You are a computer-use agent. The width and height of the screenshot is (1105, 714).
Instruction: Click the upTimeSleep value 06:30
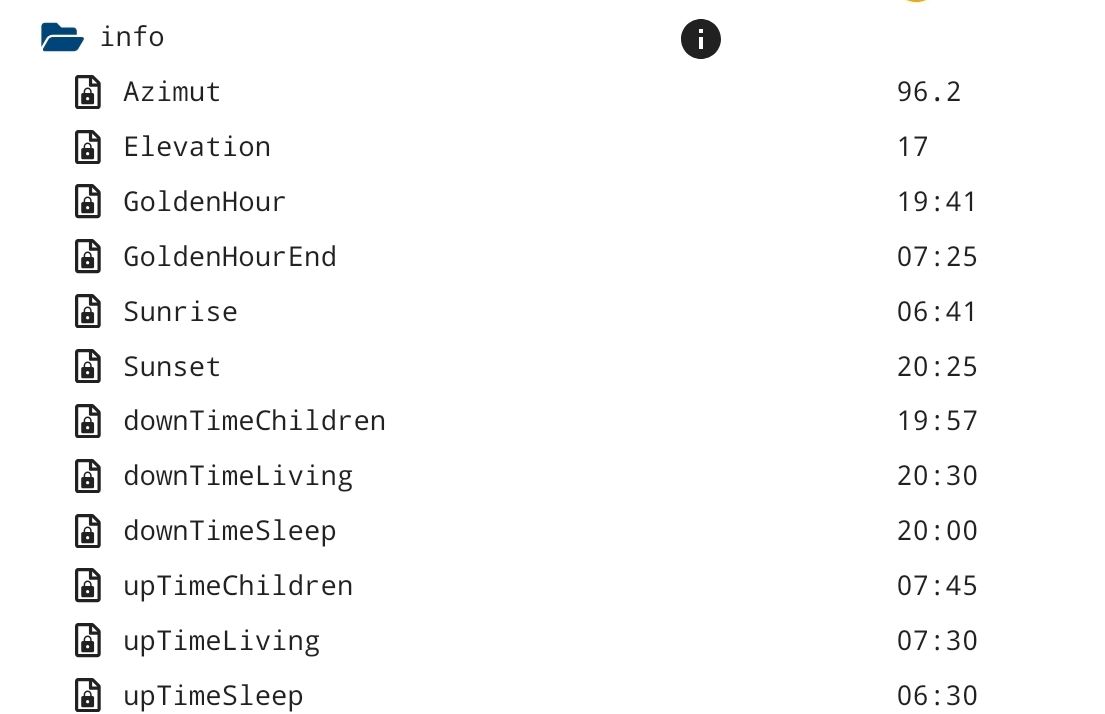point(937,696)
